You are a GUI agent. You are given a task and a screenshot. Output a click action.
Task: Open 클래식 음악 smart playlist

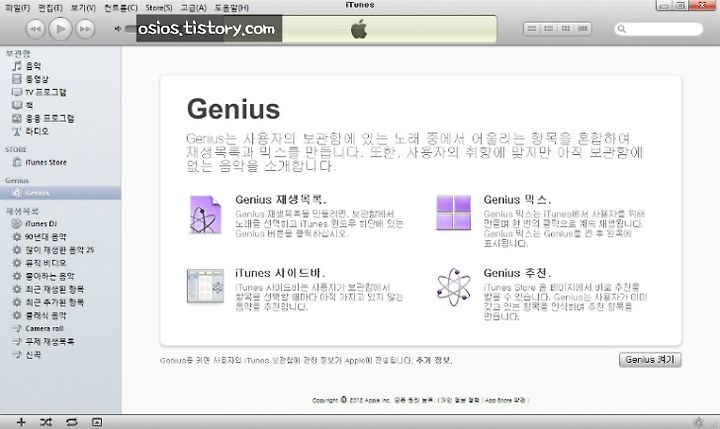(x=61, y=316)
